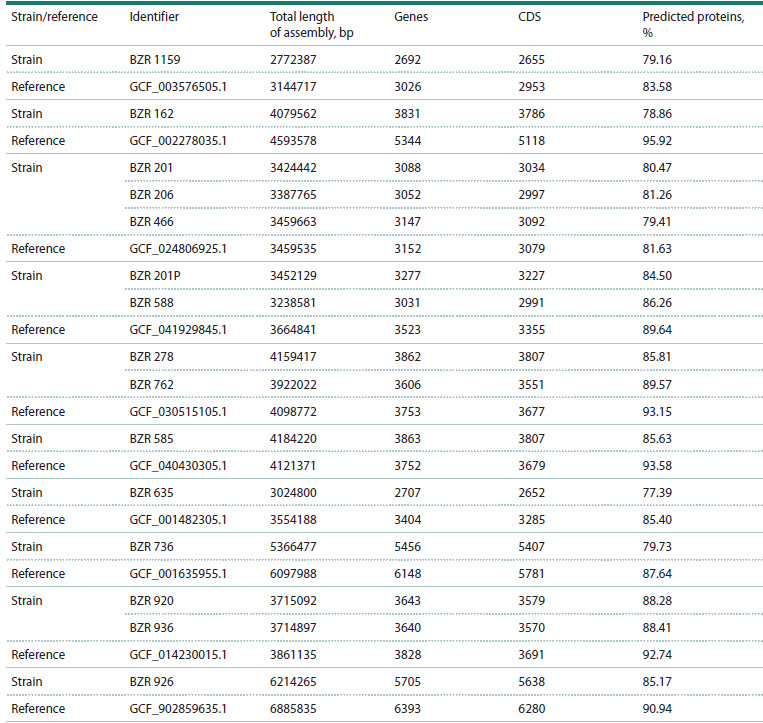Click the GCF_024806925.1 reference identifier
The image size is (763, 723).
coord(178,249)
